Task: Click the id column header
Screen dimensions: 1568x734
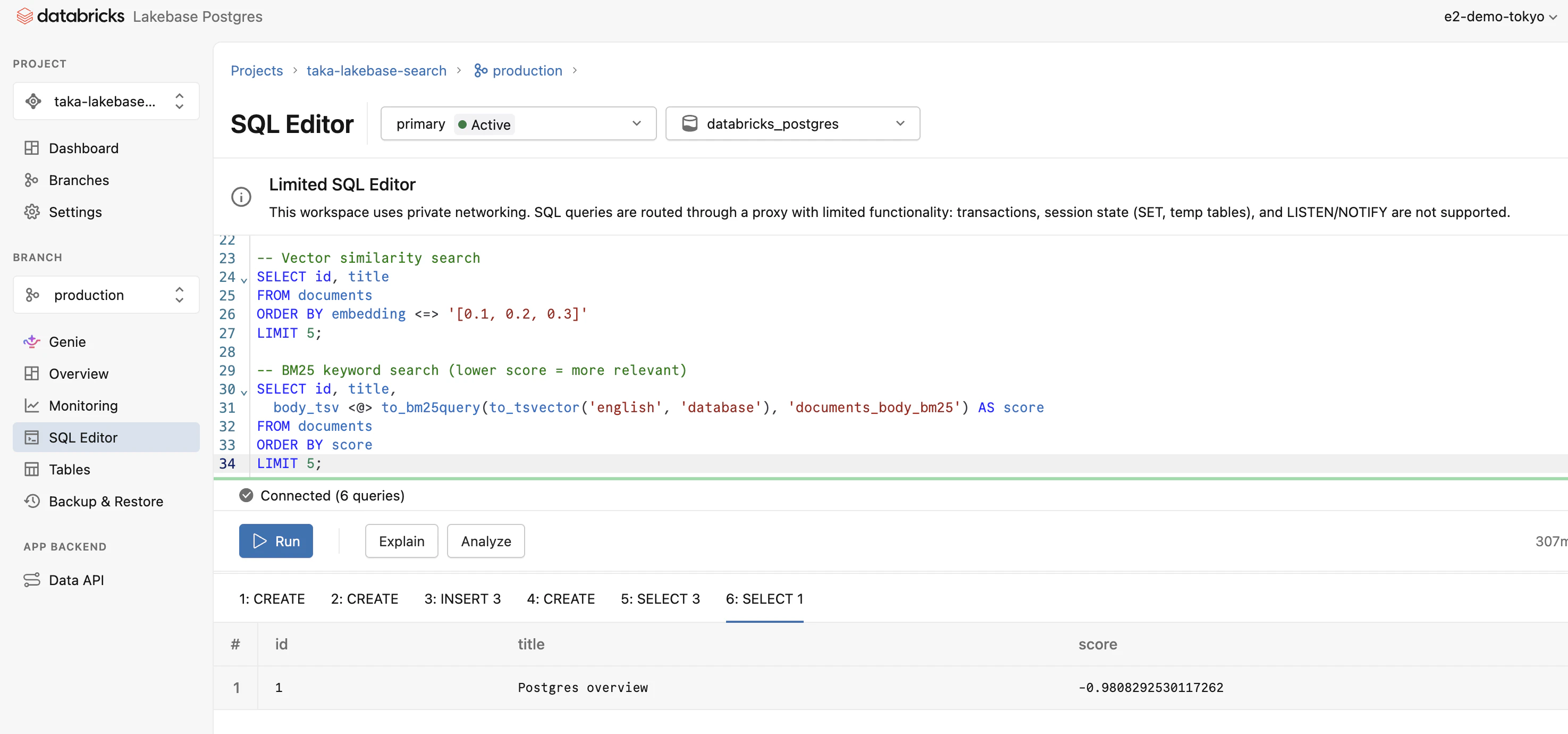Action: 281,644
